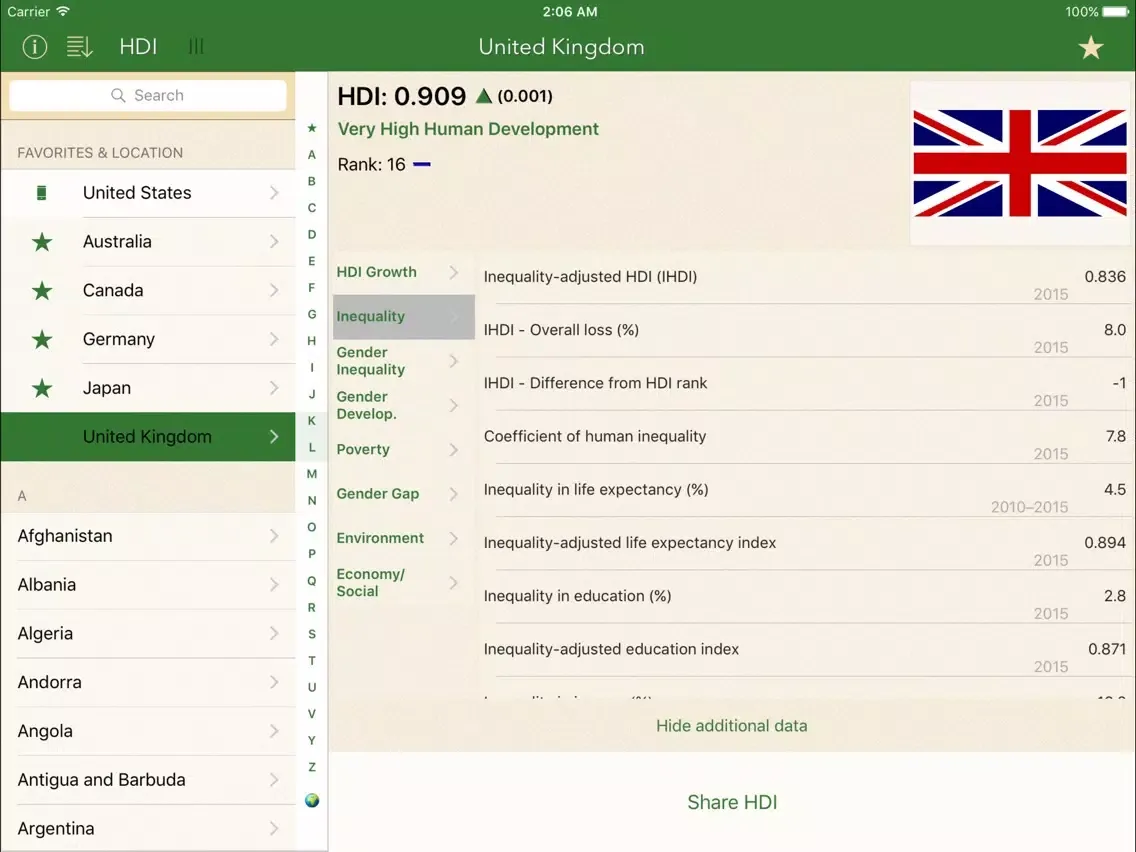Jump to letter S in the index
This screenshot has height=852, width=1136.
(x=312, y=634)
